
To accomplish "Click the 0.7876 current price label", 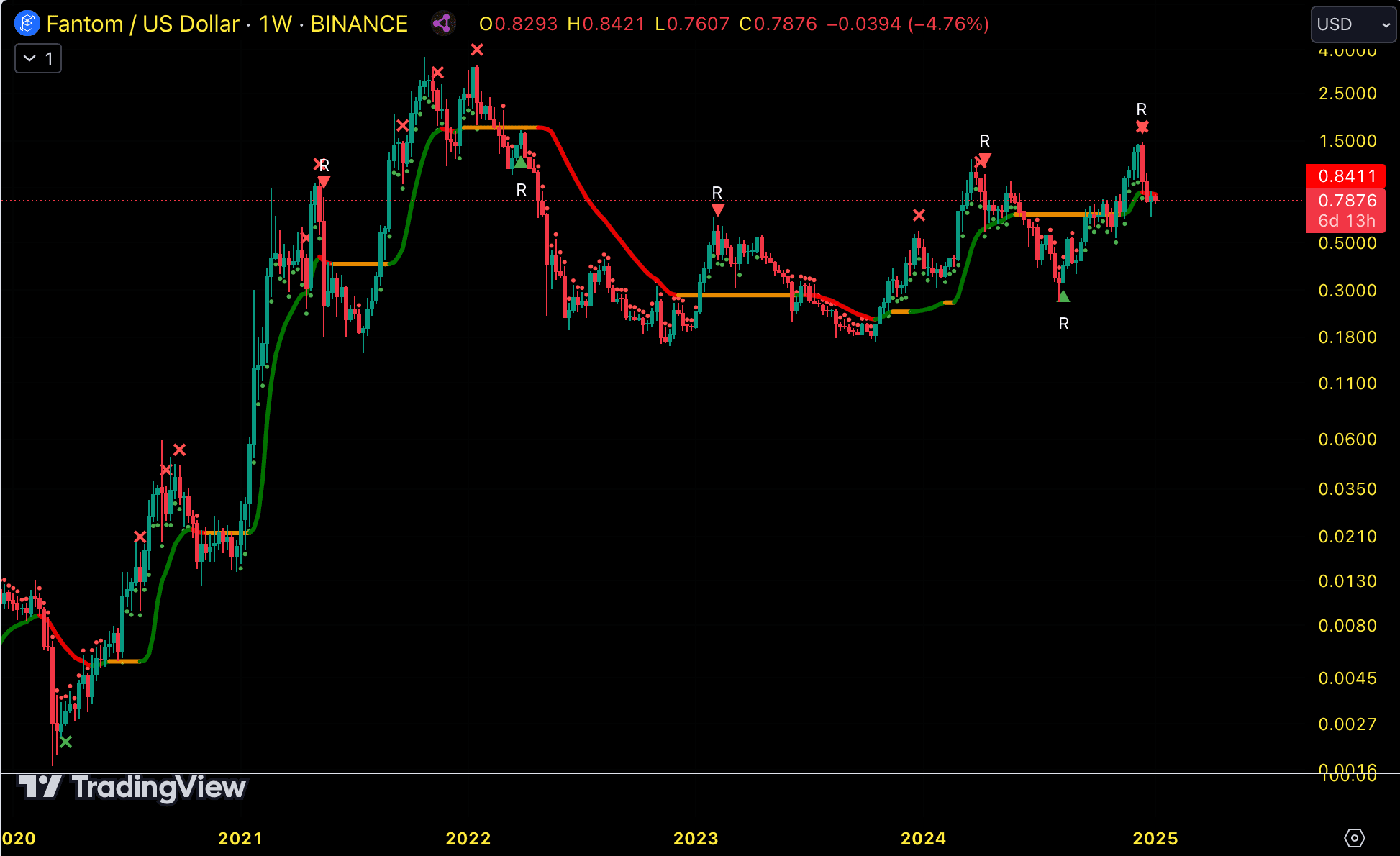I will click(1346, 200).
